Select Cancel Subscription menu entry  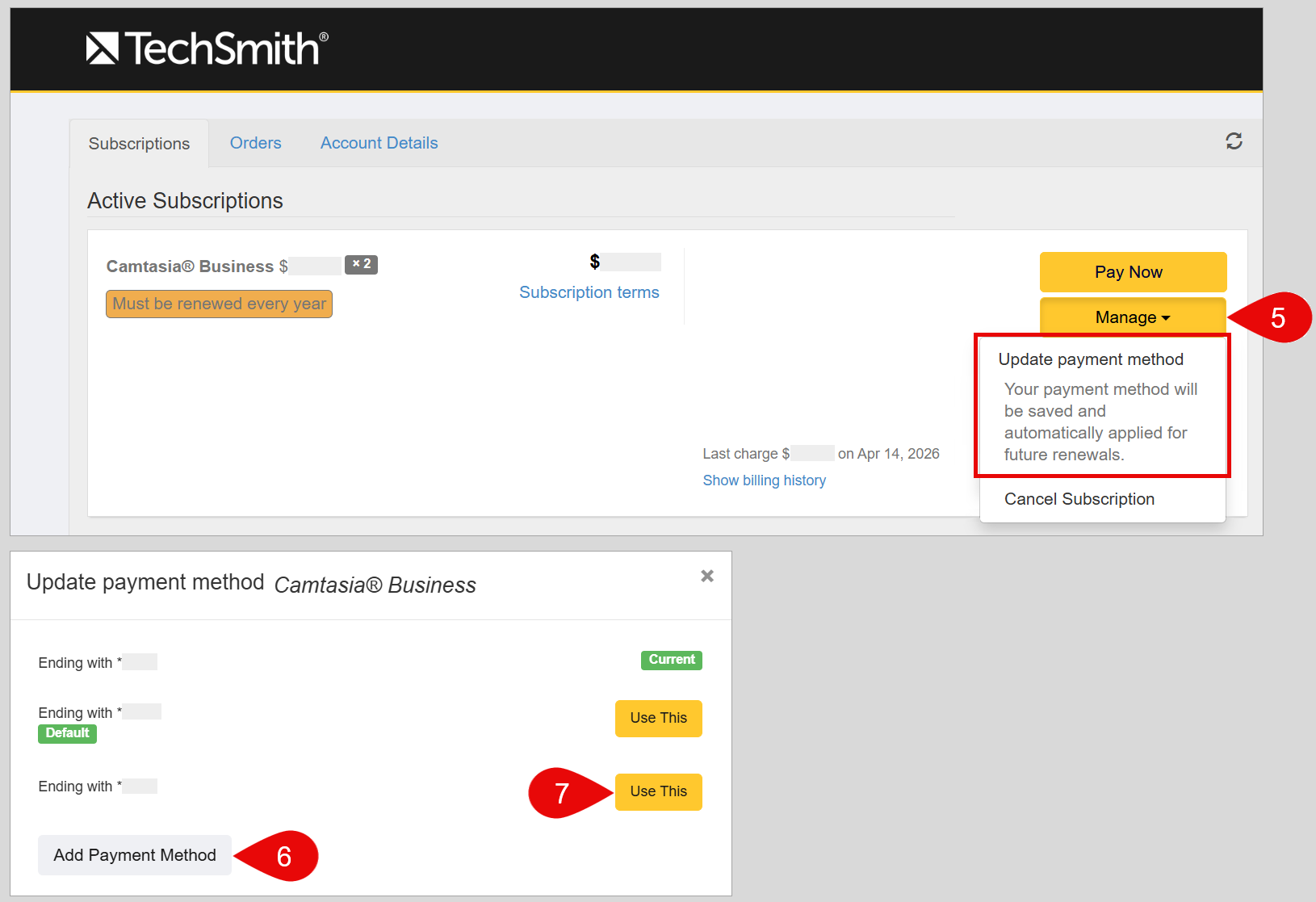pos(1079,499)
